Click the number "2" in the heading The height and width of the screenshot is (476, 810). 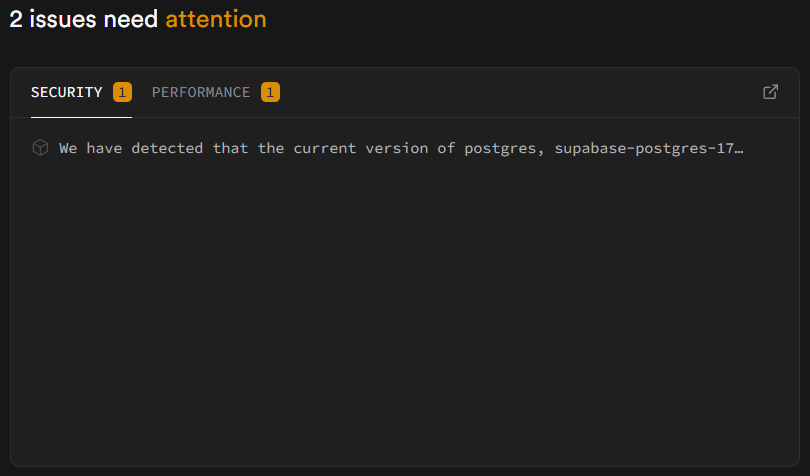[x=16, y=19]
